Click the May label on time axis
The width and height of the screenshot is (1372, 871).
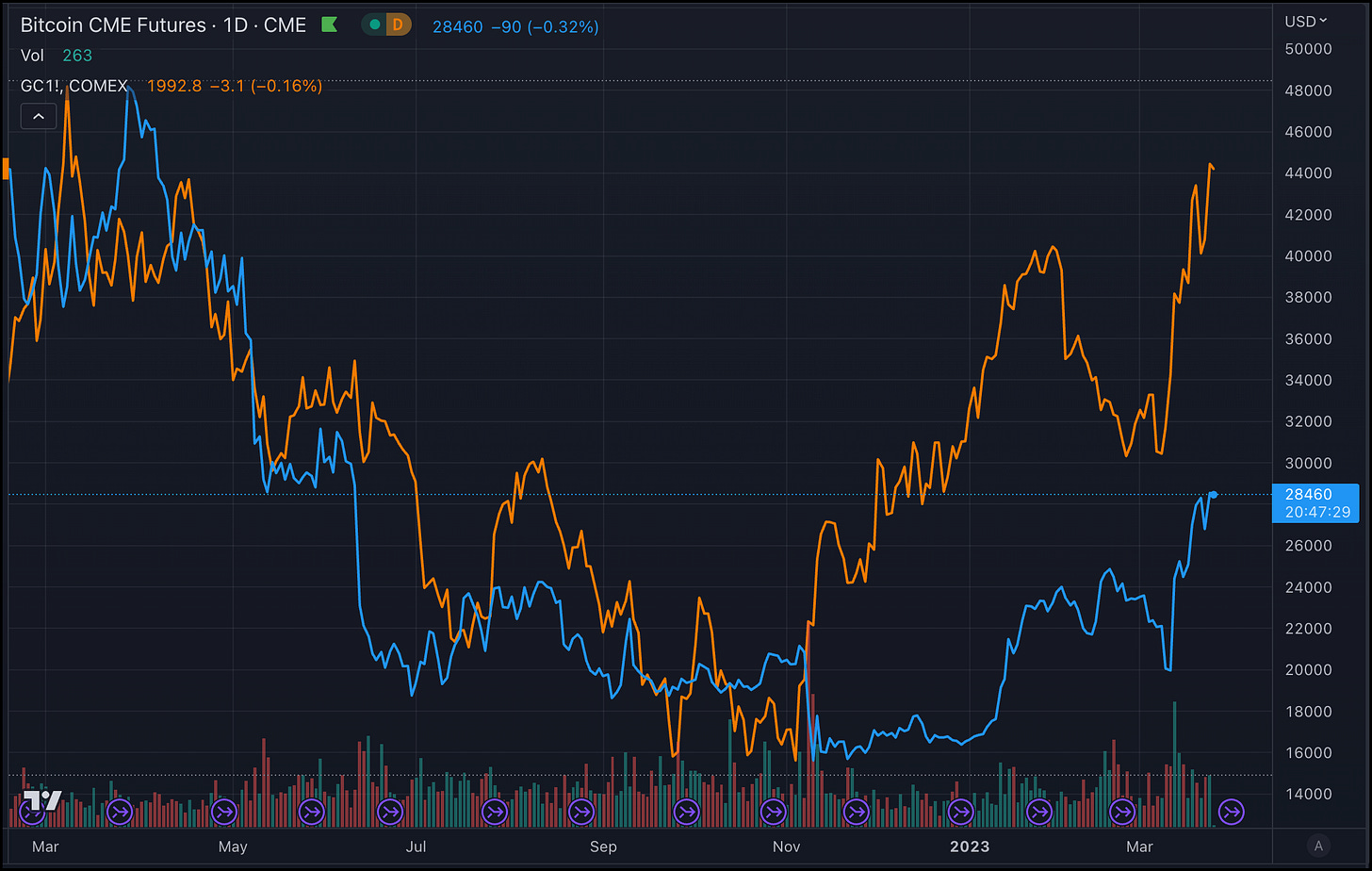pyautogui.click(x=233, y=846)
